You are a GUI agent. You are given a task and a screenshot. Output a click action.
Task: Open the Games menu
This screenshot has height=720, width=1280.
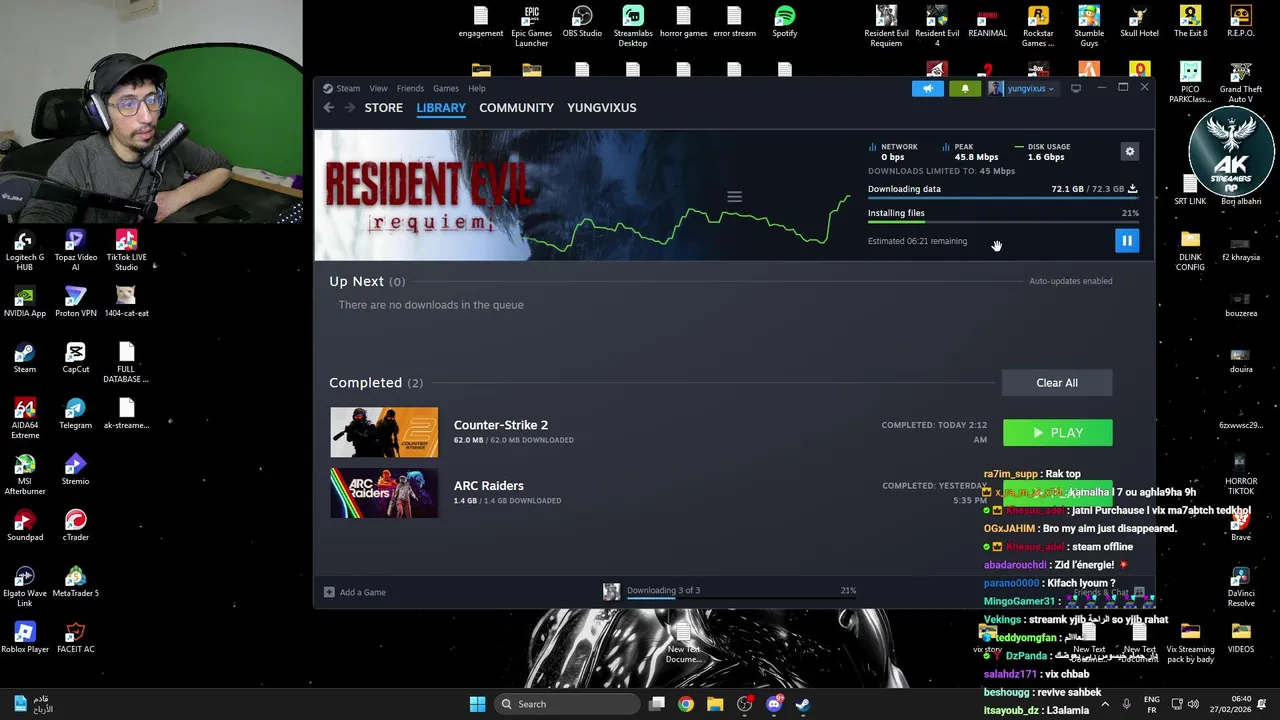click(446, 88)
